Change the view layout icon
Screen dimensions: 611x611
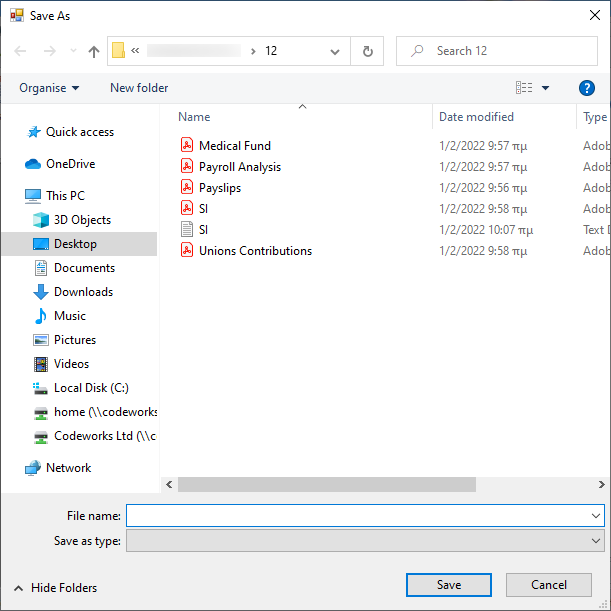(x=524, y=88)
